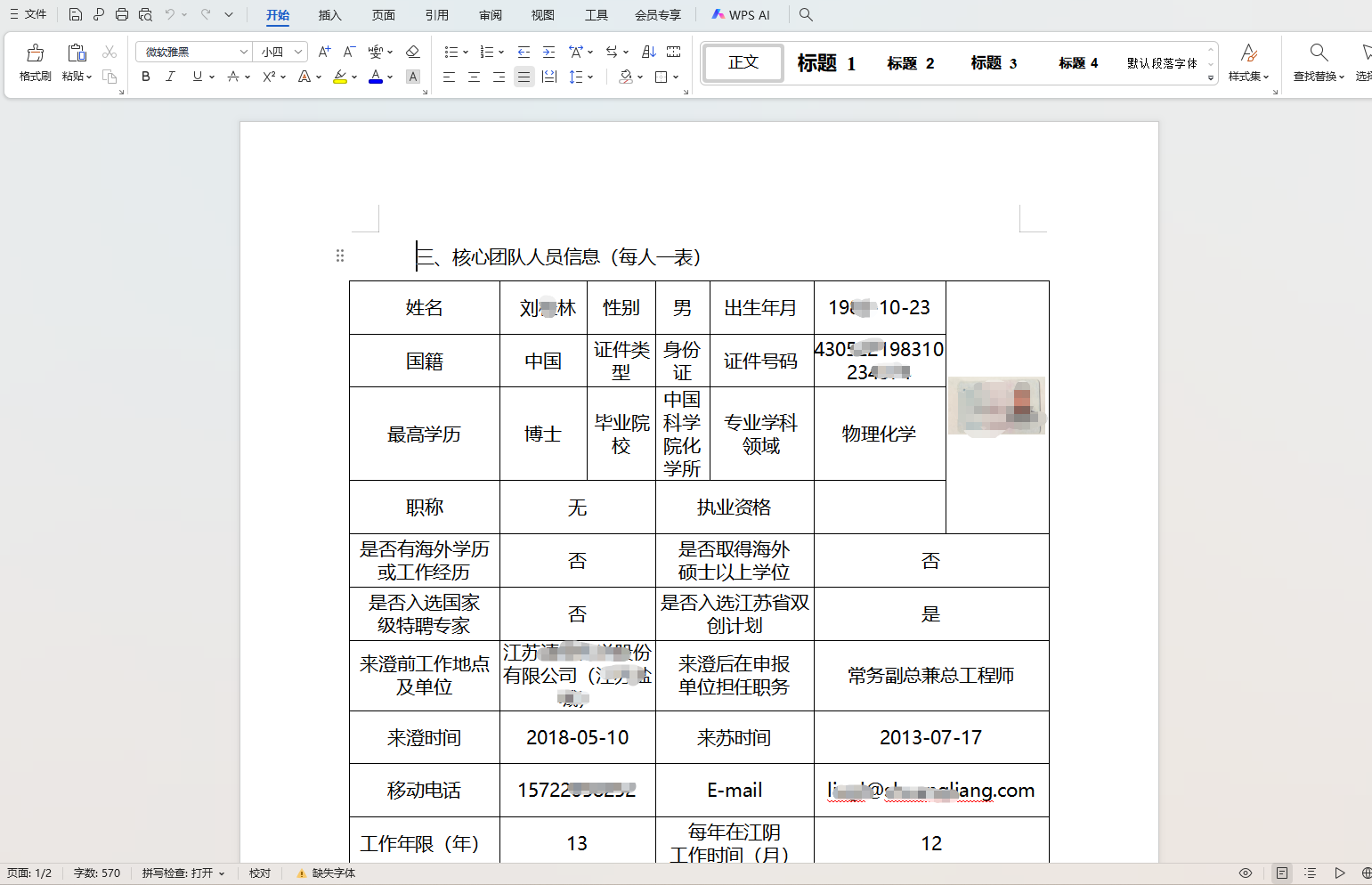Open the 审阅 (Review) tab
The width and height of the screenshot is (1372, 885).
click(x=490, y=15)
